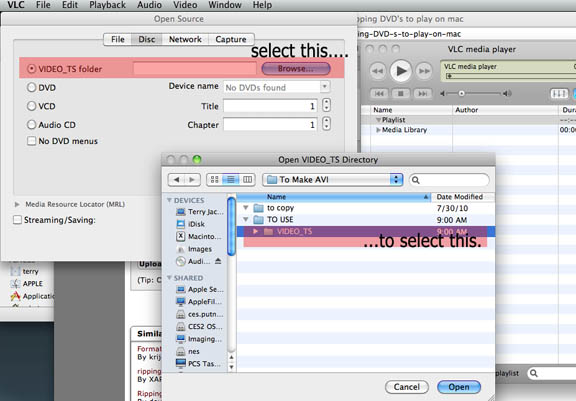Screen dimensions: 576x401
Task: Click Cancel in the file dialog
Action: click(407, 387)
